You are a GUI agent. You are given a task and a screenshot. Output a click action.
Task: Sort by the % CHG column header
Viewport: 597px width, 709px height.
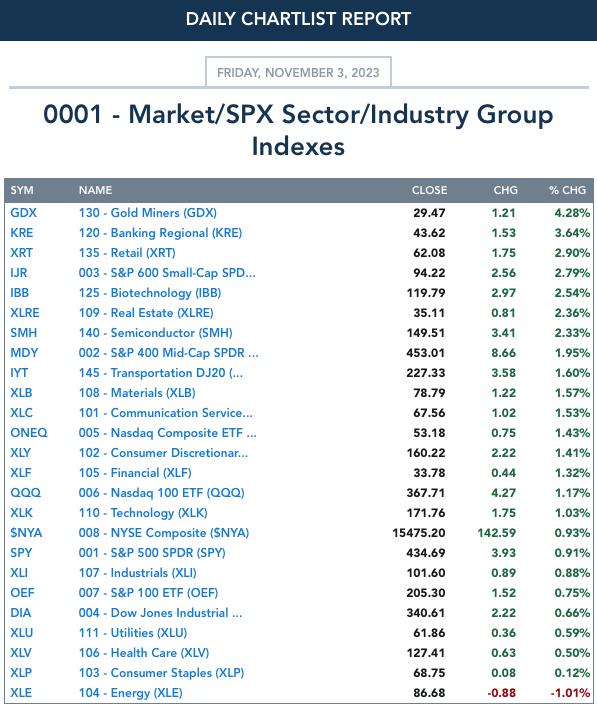(x=568, y=190)
